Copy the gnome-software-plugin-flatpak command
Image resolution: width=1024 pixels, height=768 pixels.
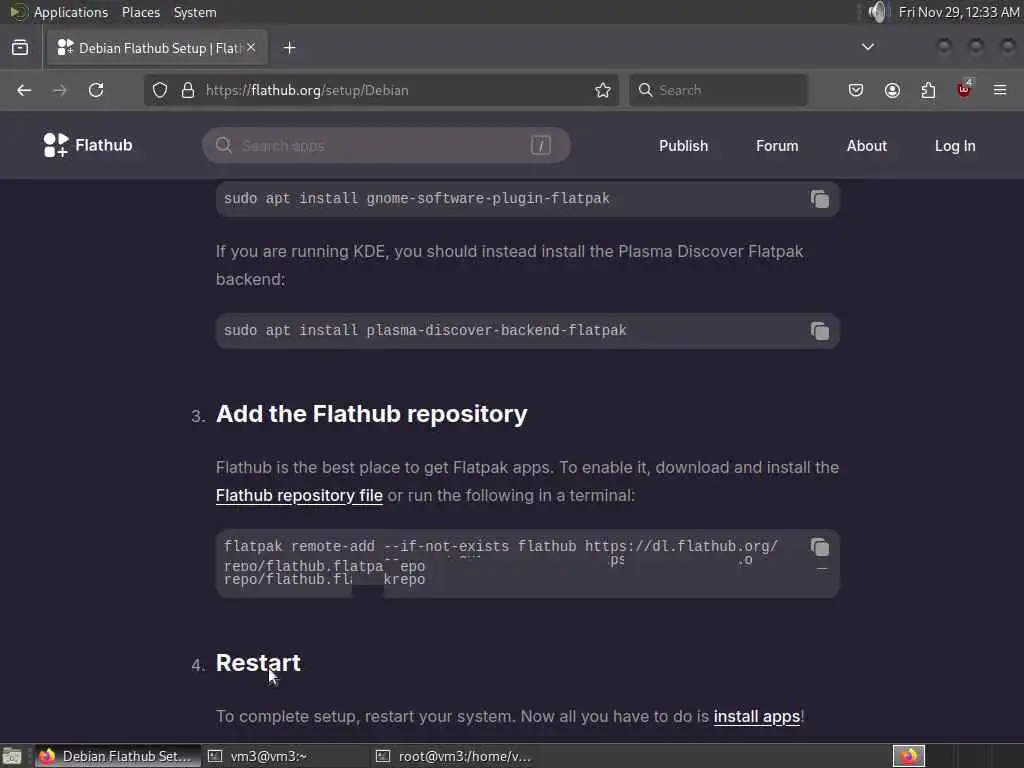(x=820, y=199)
